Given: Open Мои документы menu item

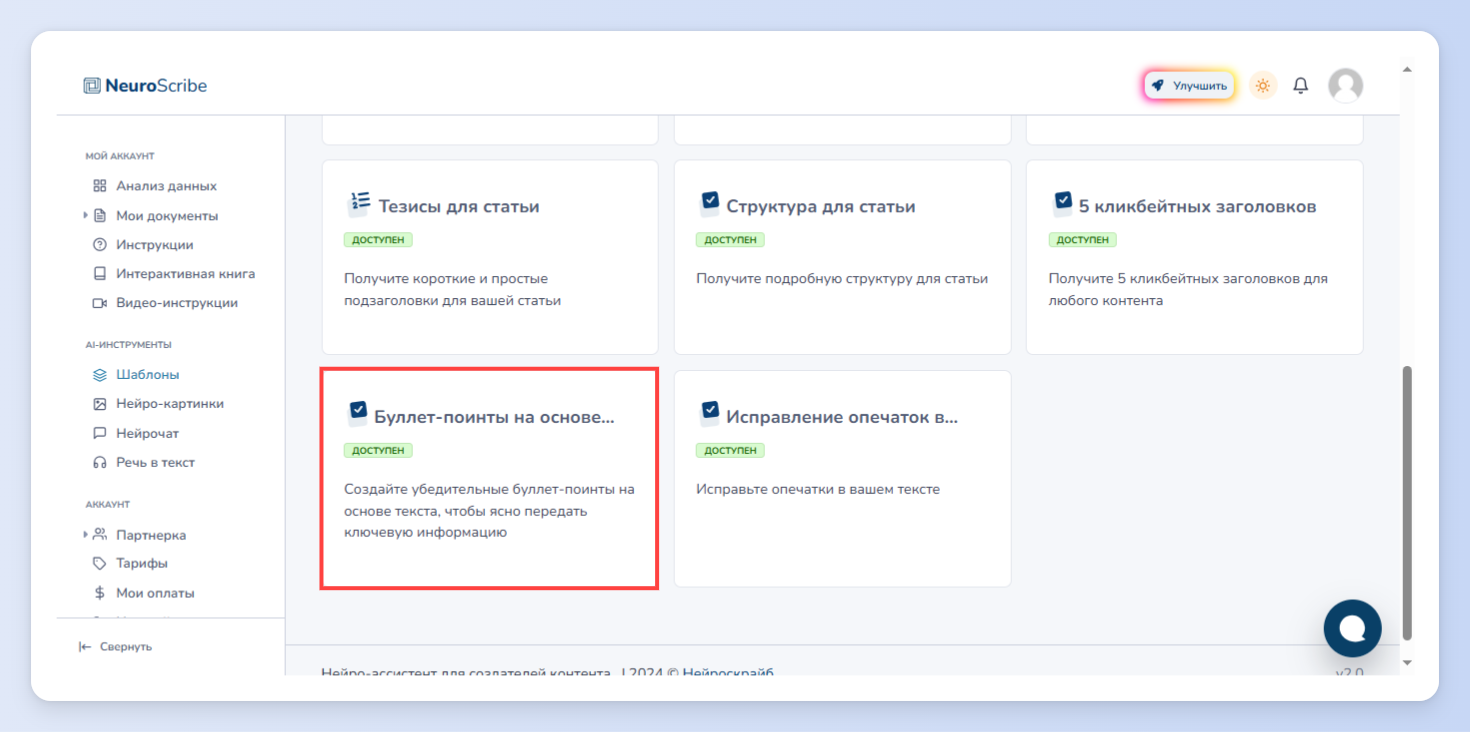Looking at the screenshot, I should tap(167, 216).
